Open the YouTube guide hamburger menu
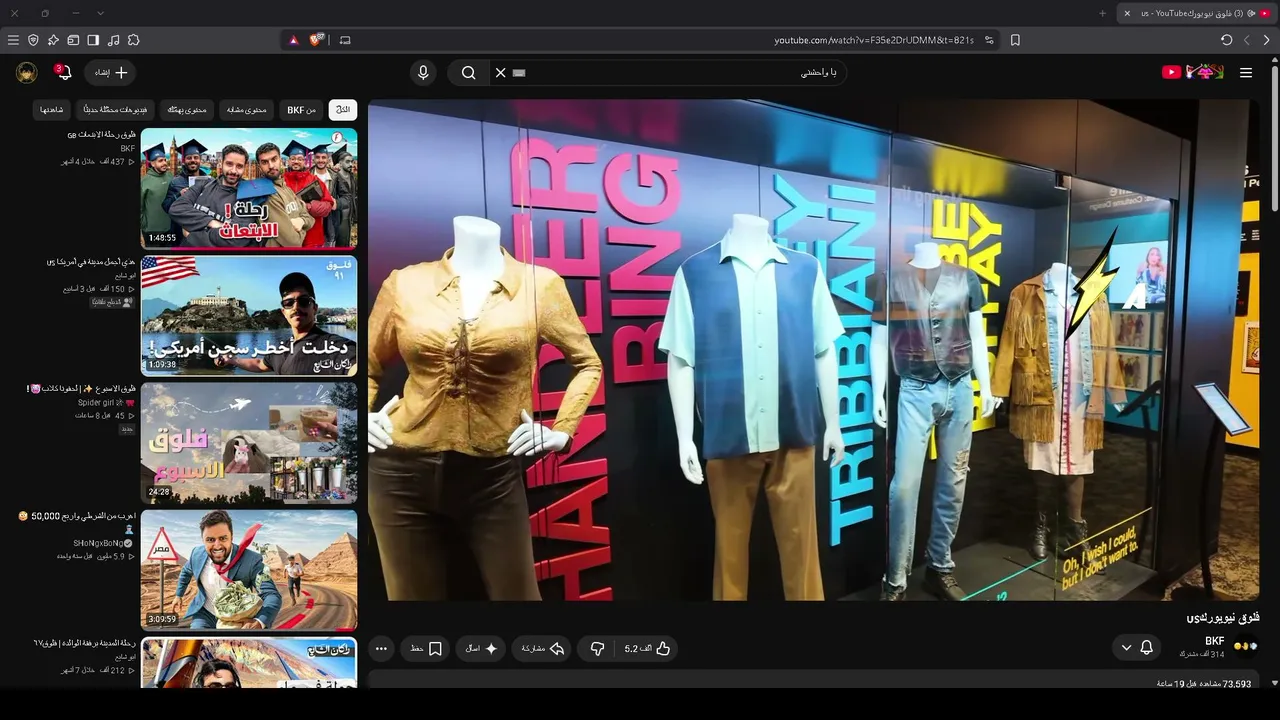The height and width of the screenshot is (720, 1280). point(1246,72)
